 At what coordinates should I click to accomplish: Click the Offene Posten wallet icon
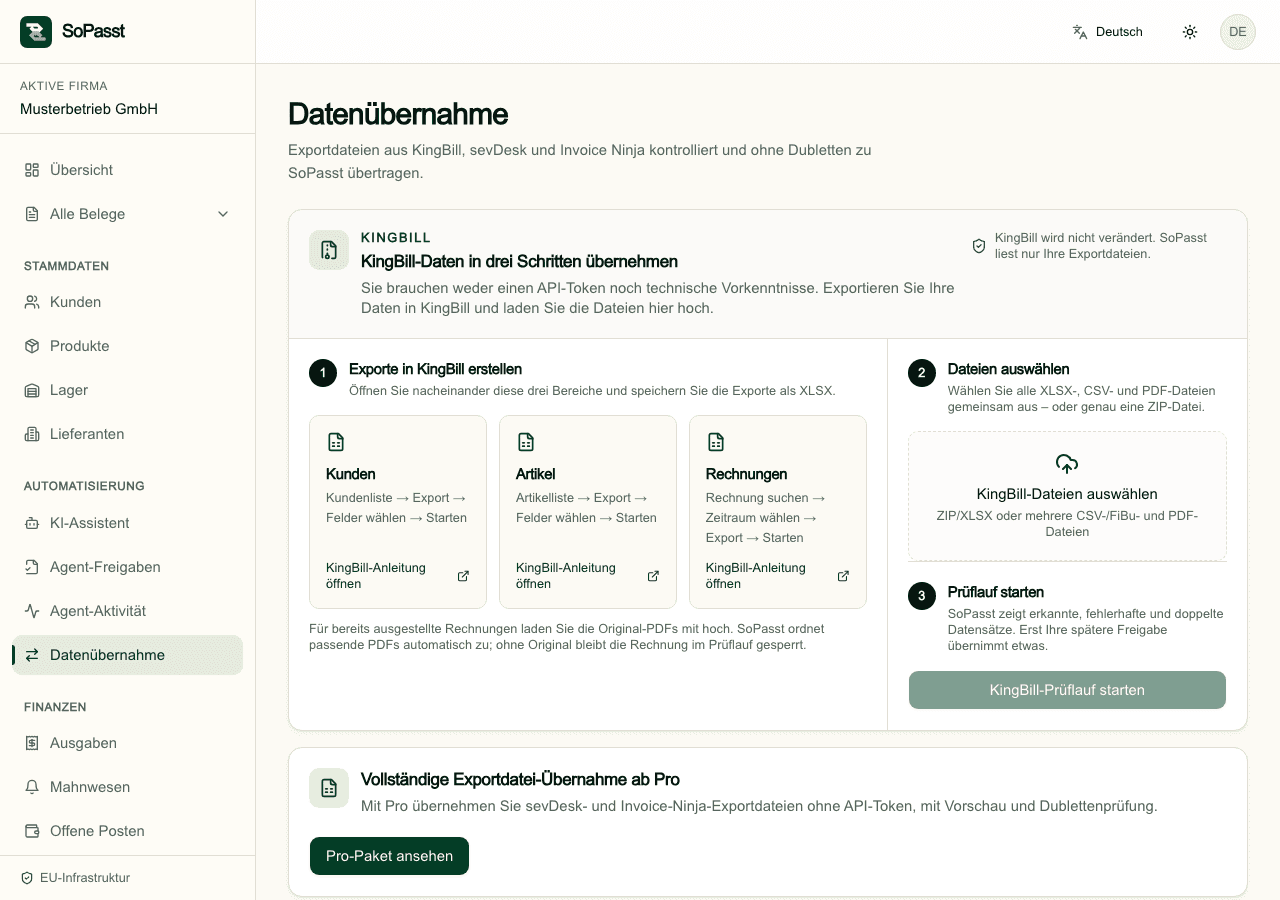point(32,831)
